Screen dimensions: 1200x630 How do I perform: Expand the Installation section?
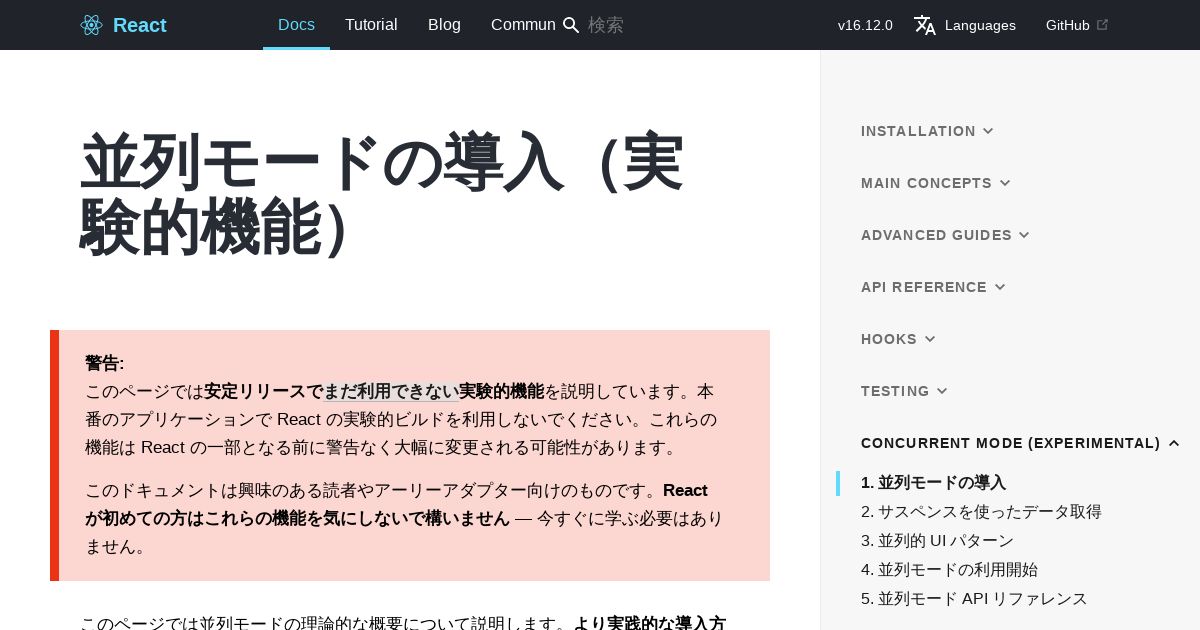pos(927,131)
